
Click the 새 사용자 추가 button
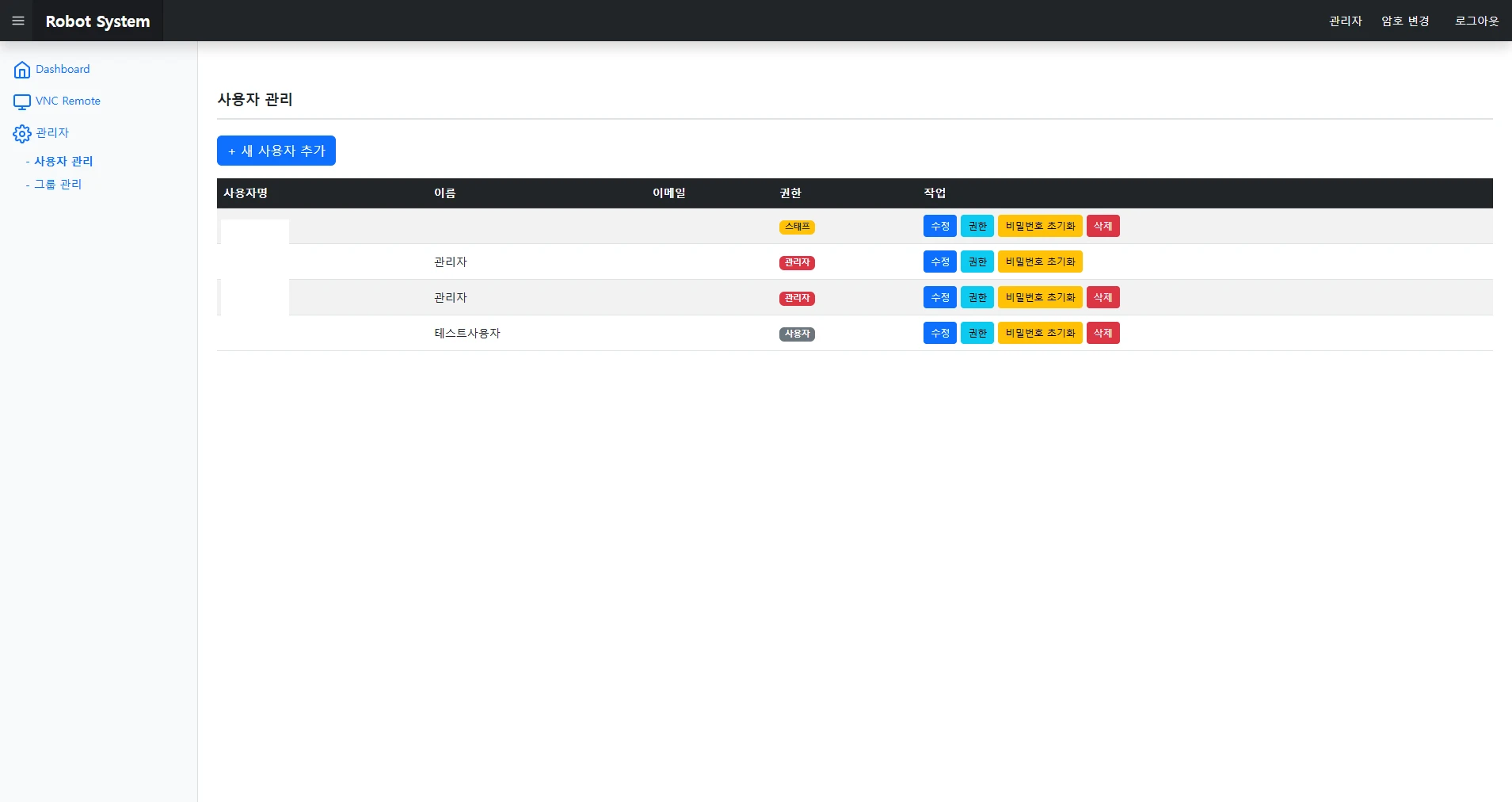[276, 151]
